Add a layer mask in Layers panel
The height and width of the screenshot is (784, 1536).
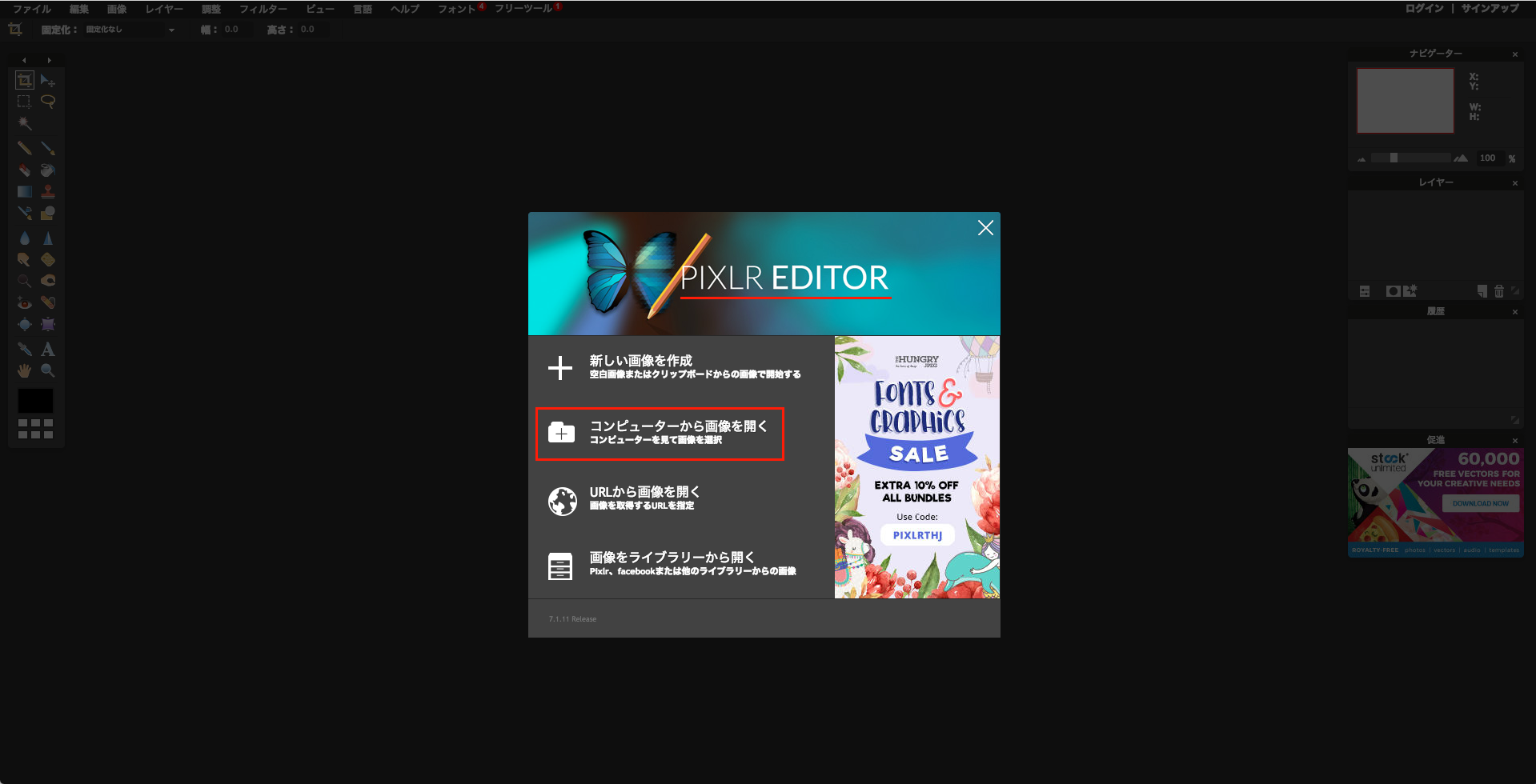tap(1394, 291)
